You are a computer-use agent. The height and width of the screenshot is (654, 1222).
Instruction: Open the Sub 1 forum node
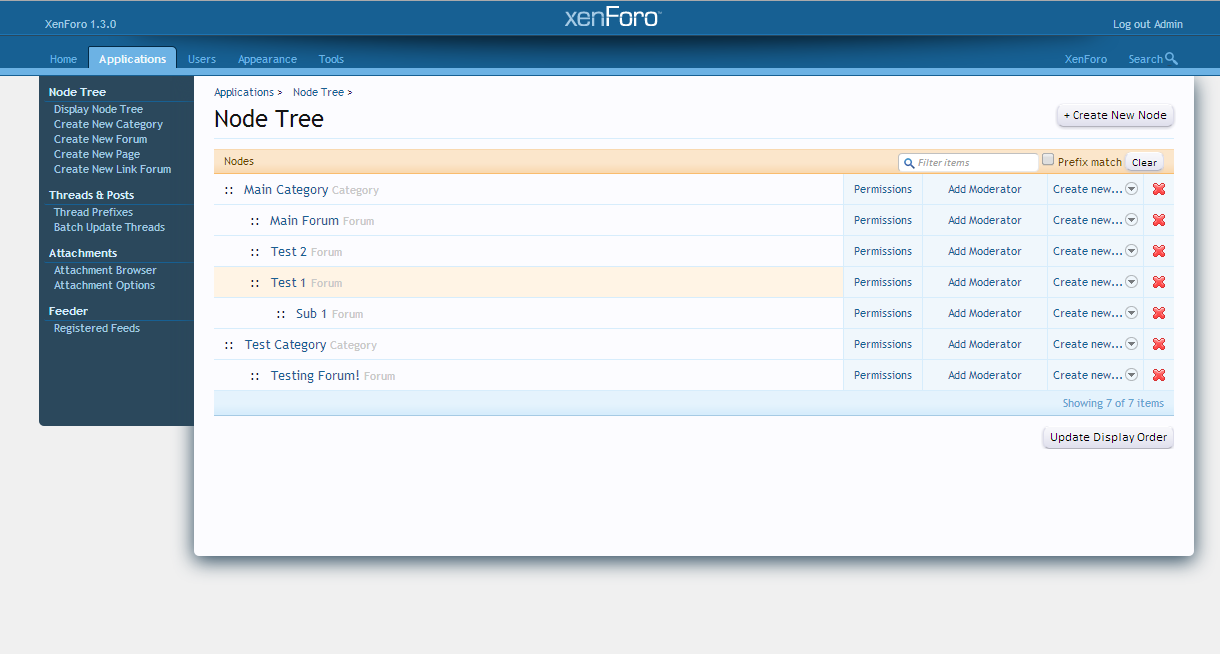pos(312,314)
